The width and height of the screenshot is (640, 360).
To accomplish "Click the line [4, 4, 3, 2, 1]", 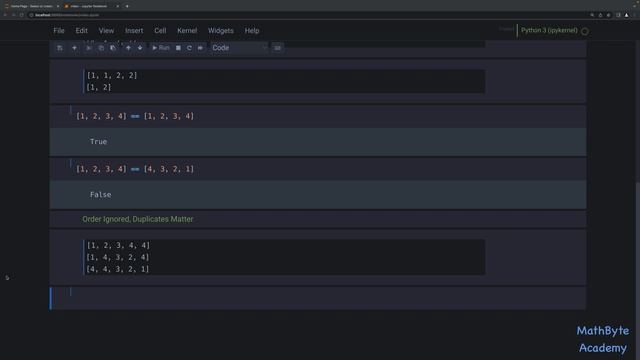I will click(x=118, y=269).
